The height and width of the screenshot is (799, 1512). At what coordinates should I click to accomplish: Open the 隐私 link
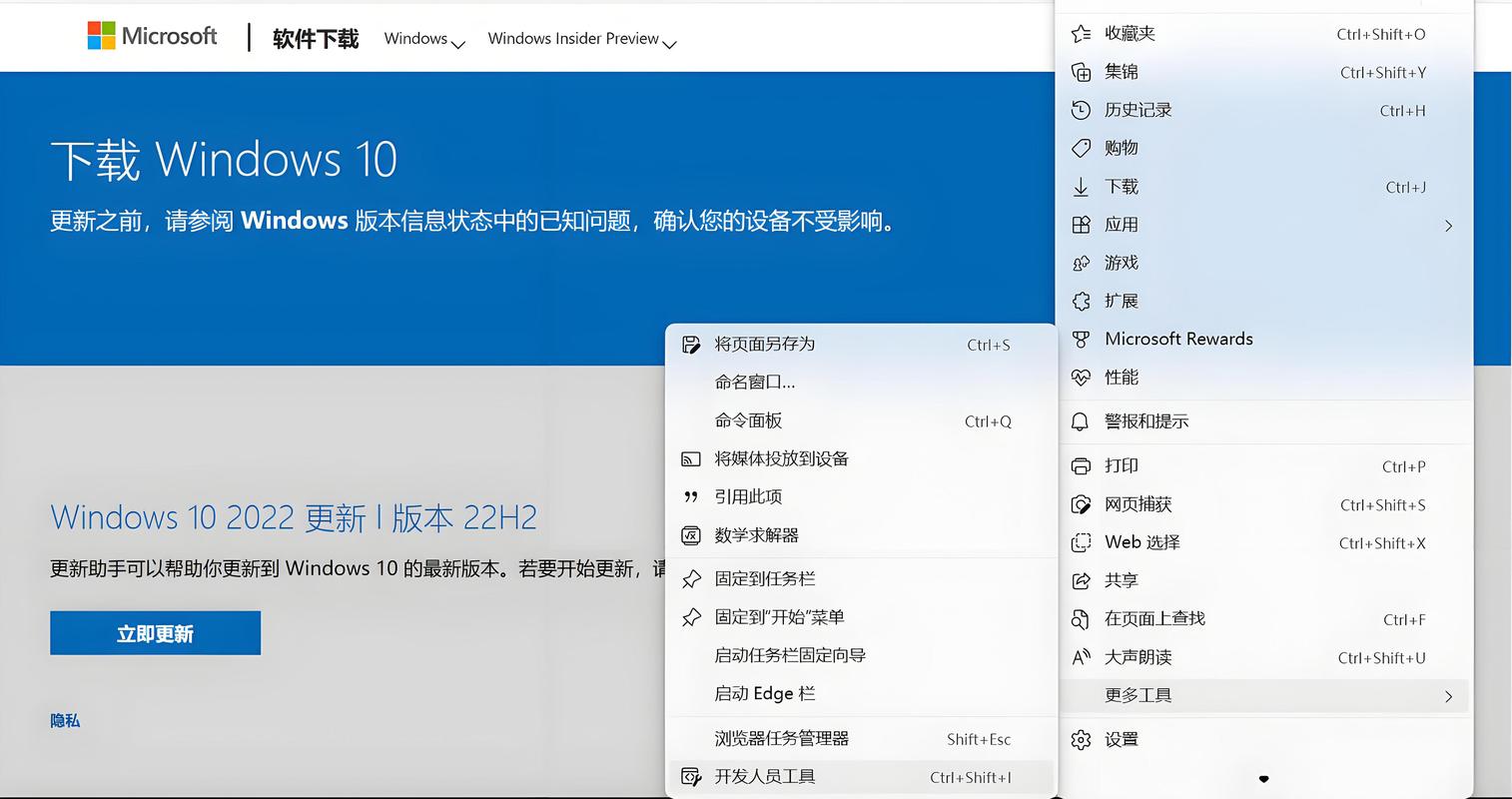pos(64,721)
